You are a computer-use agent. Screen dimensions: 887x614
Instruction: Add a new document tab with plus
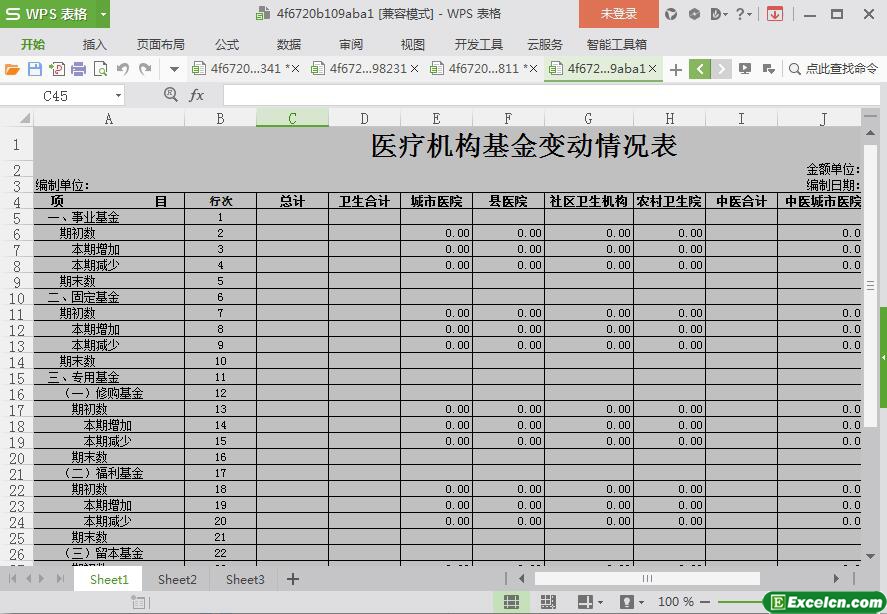coord(675,70)
